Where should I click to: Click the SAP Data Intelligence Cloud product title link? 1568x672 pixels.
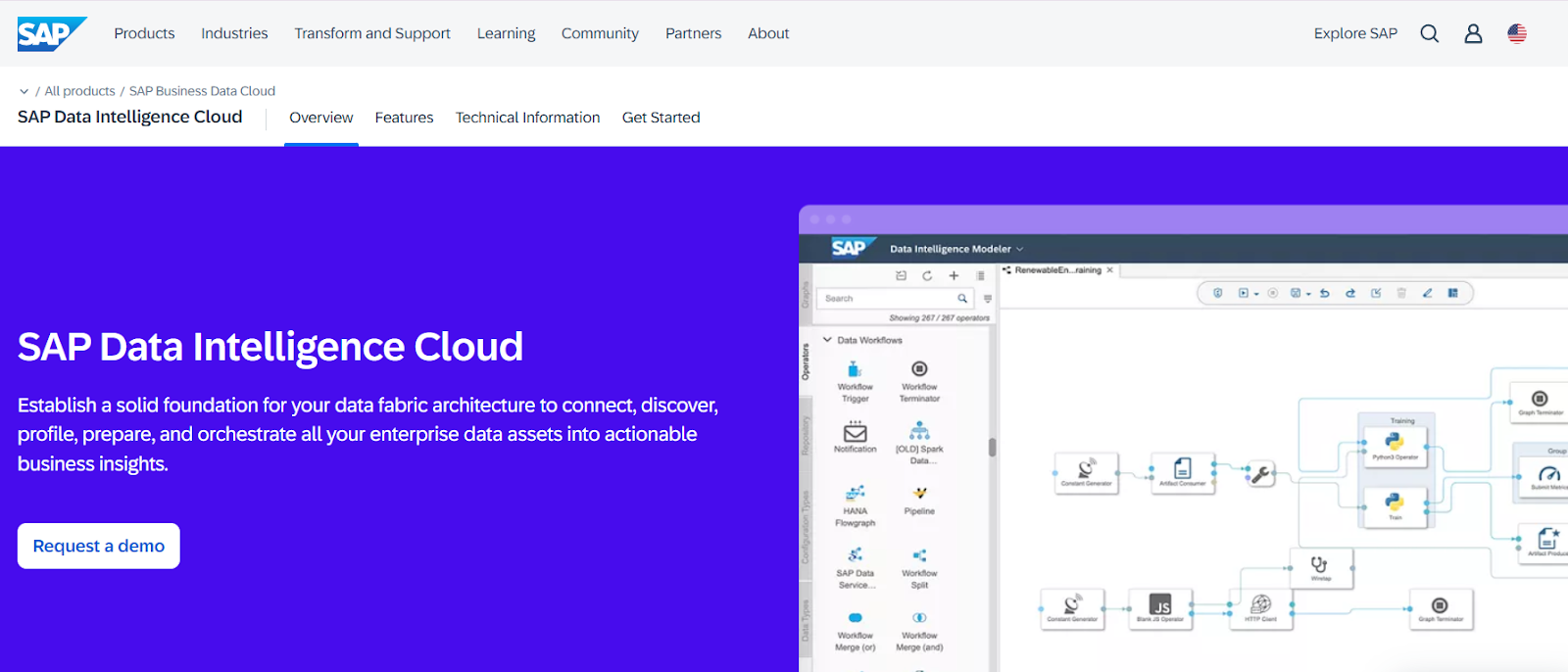point(129,117)
